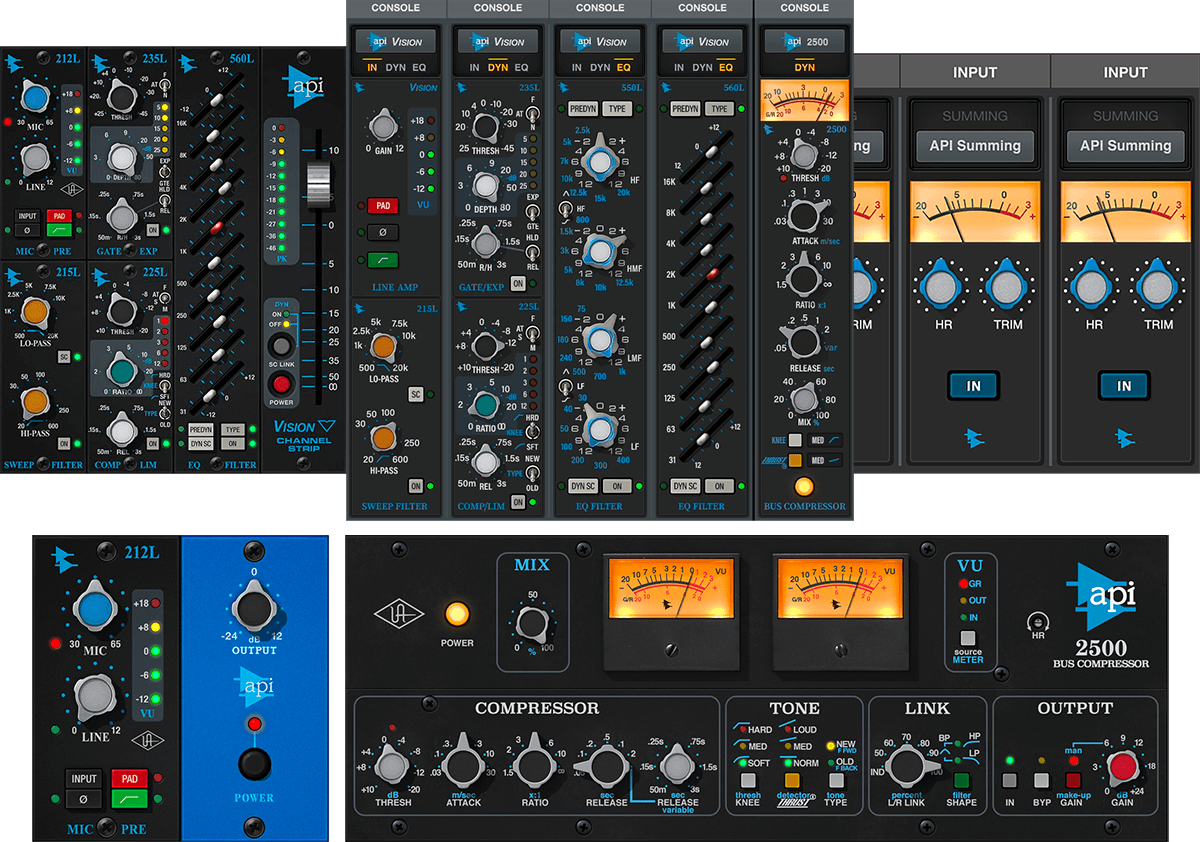Image resolution: width=1200 pixels, height=842 pixels.
Task: Click source Meter button in VU section
Action: (967, 638)
